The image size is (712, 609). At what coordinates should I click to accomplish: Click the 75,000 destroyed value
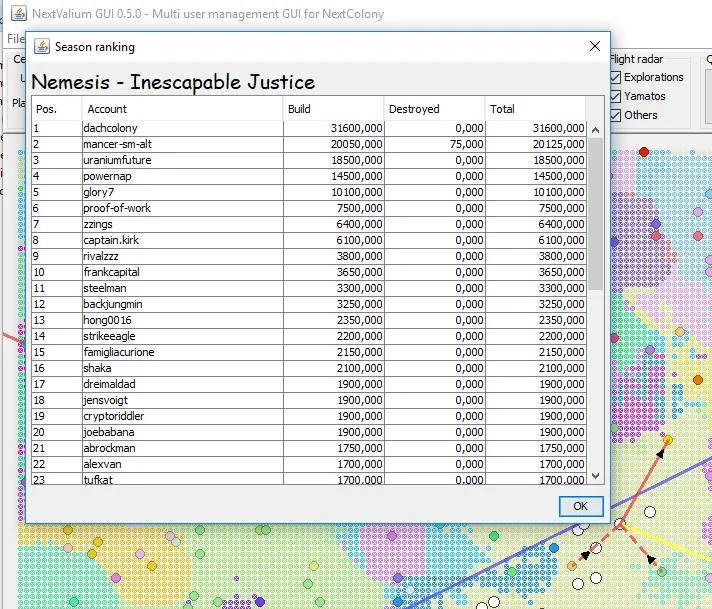coord(466,144)
